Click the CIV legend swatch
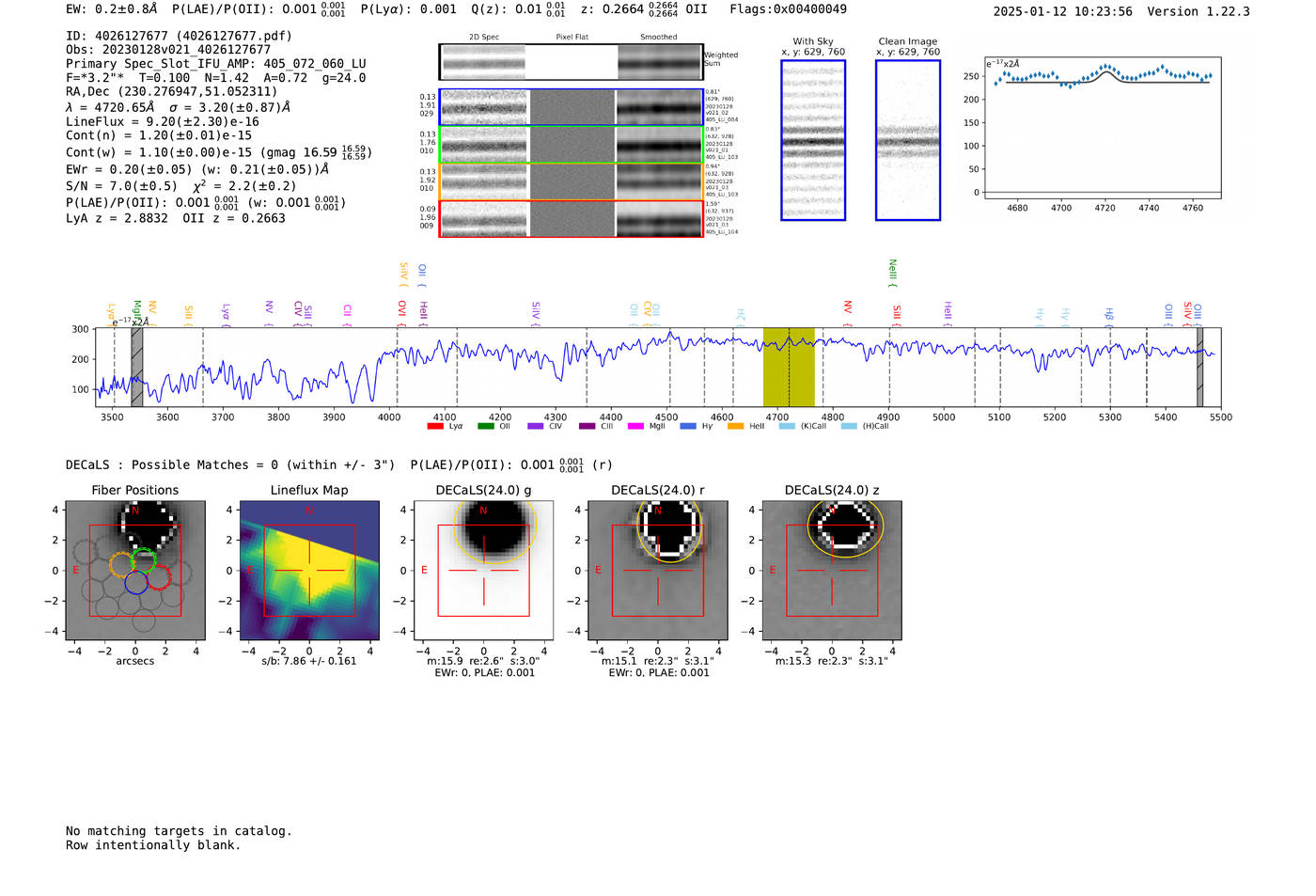 click(536, 426)
